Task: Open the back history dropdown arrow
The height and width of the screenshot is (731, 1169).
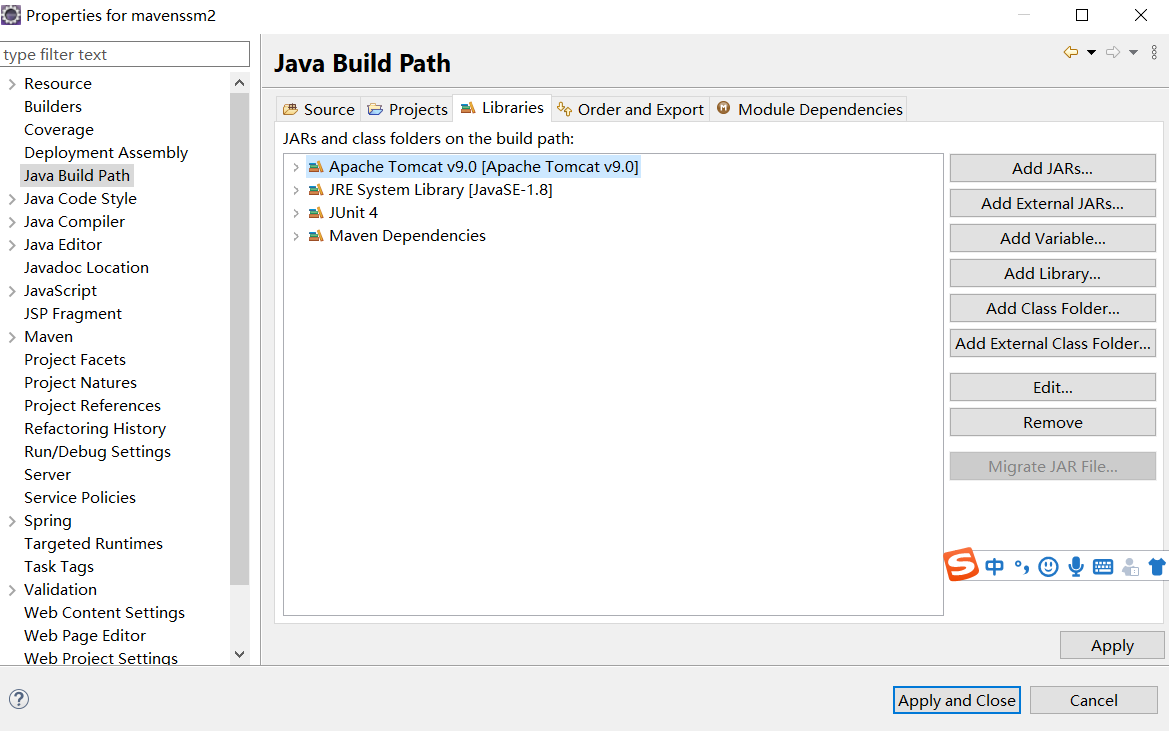Action: pyautogui.click(x=1091, y=52)
